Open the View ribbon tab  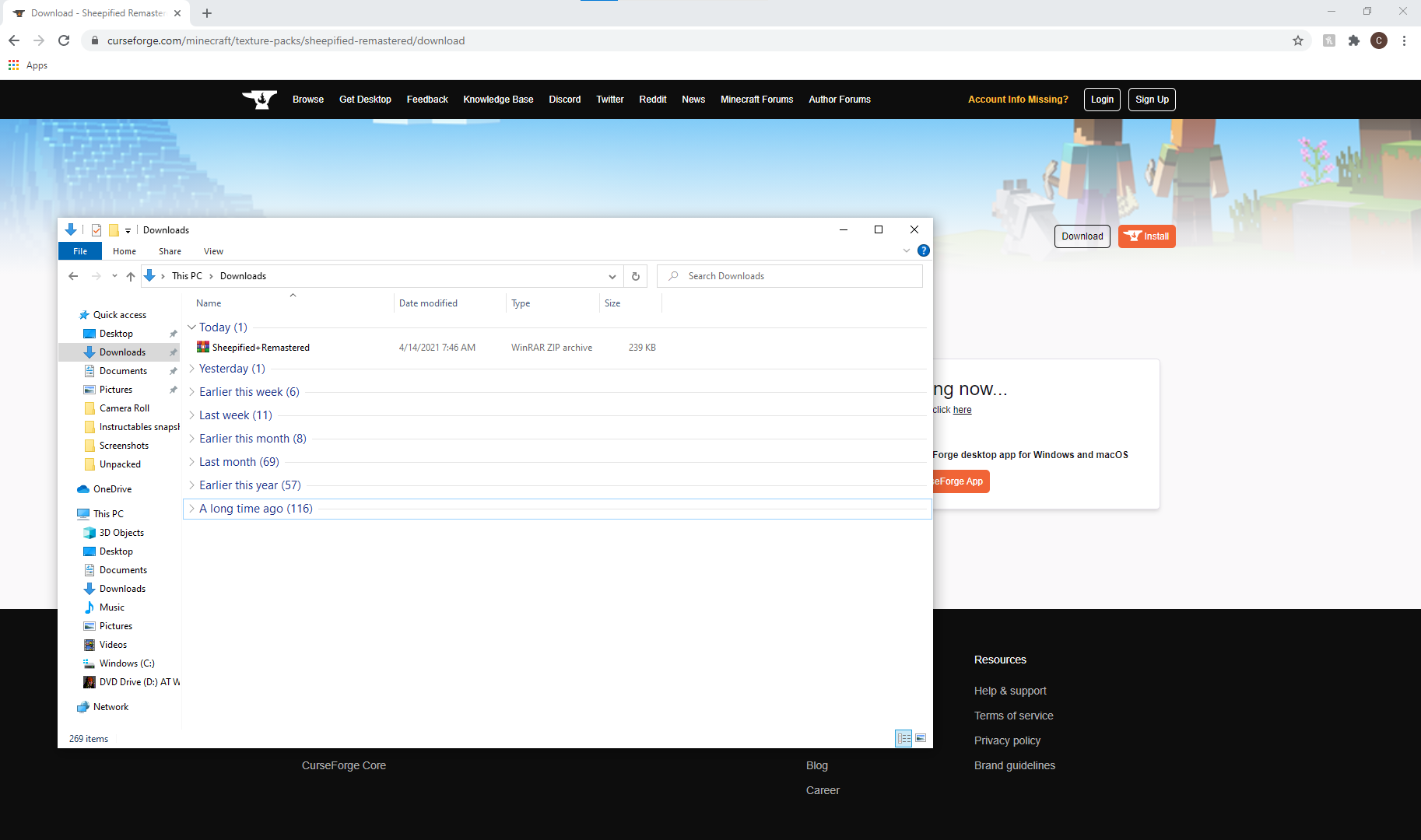(x=213, y=250)
